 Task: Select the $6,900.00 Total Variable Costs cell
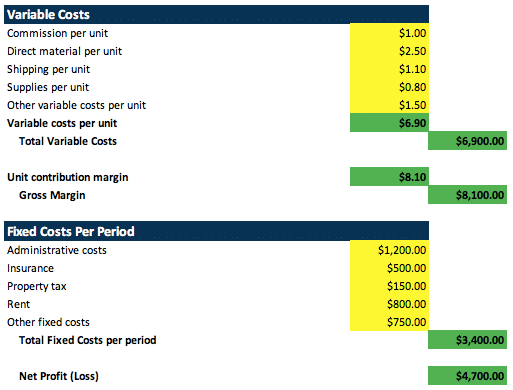tap(467, 141)
